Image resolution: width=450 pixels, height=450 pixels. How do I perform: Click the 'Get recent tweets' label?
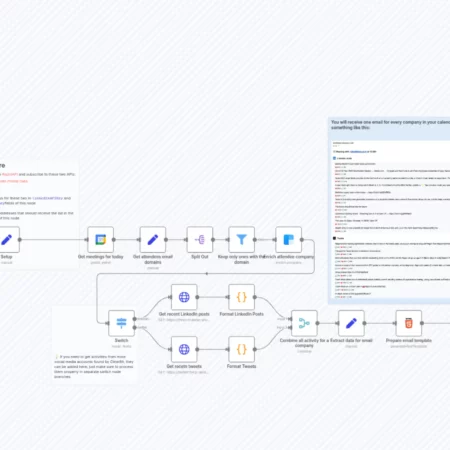pos(184,366)
